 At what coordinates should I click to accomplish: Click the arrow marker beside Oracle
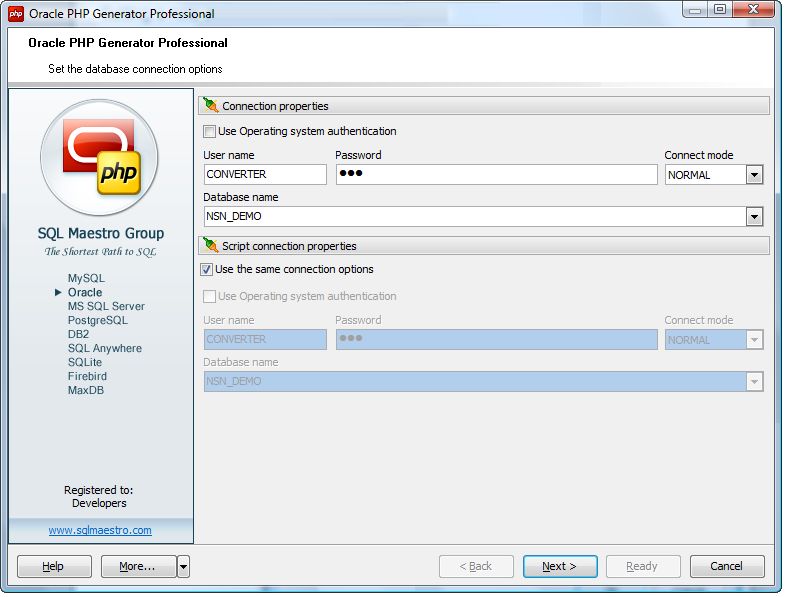[58, 292]
